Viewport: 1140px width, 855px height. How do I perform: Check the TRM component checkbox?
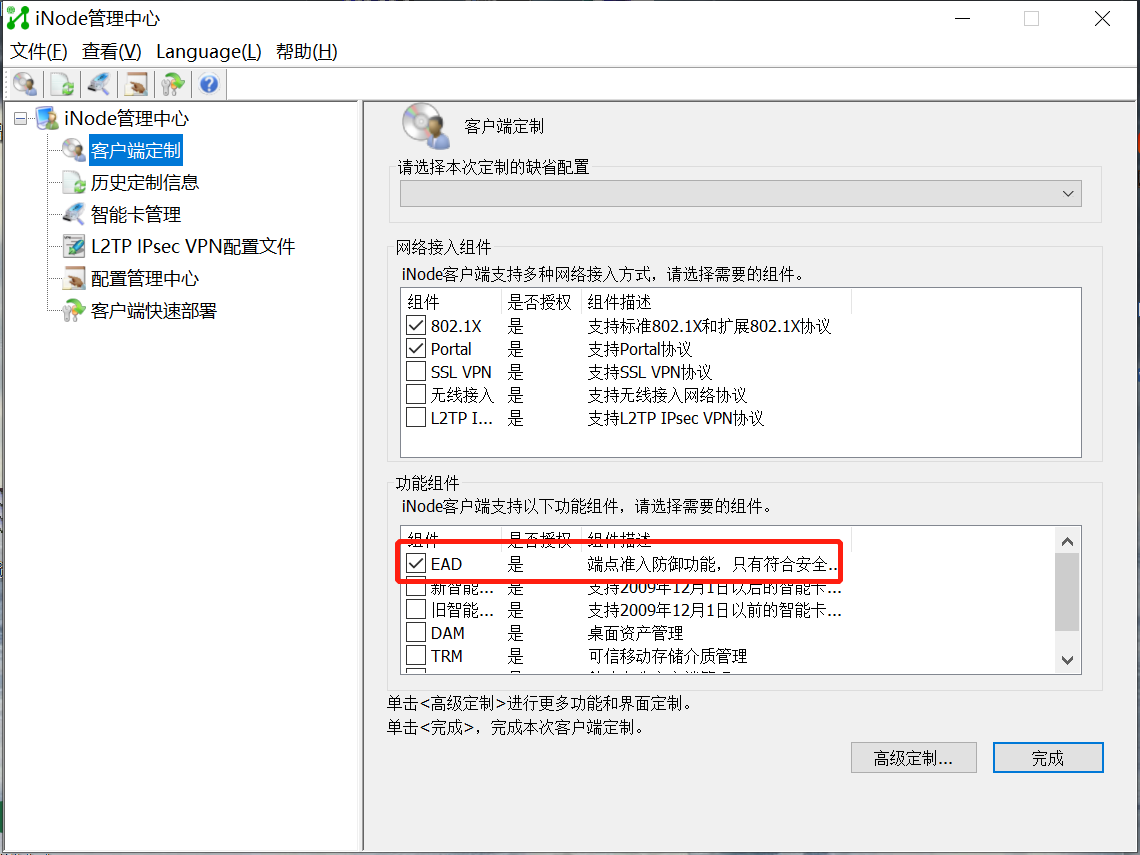pos(416,656)
